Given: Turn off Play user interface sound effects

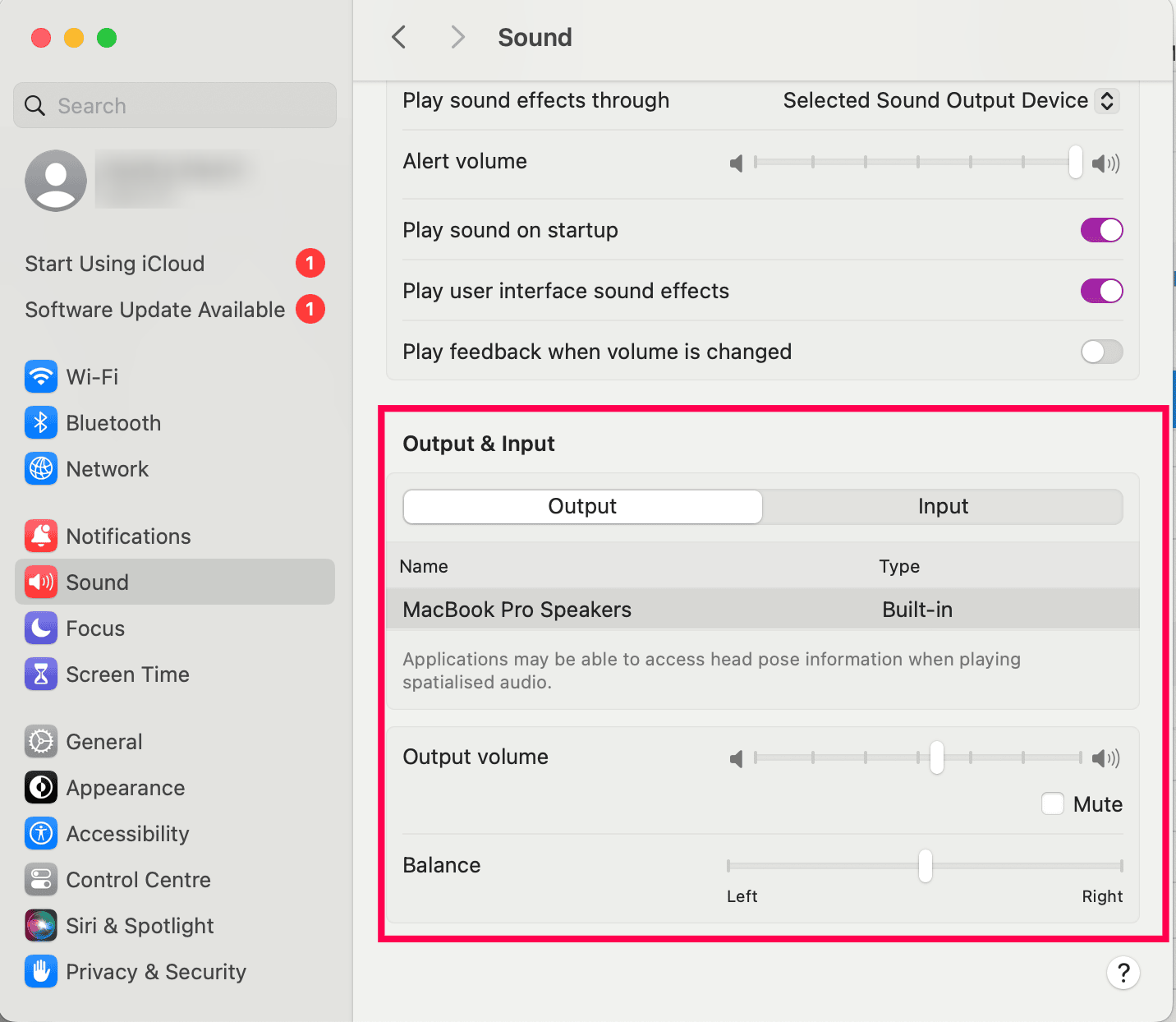Looking at the screenshot, I should [x=1101, y=291].
